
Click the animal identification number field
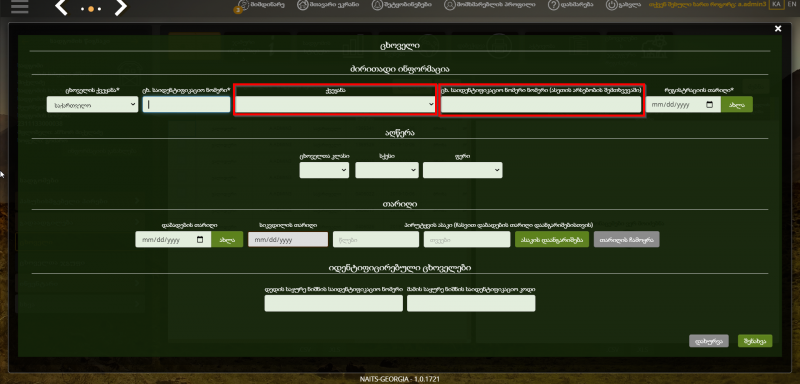tap(187, 105)
